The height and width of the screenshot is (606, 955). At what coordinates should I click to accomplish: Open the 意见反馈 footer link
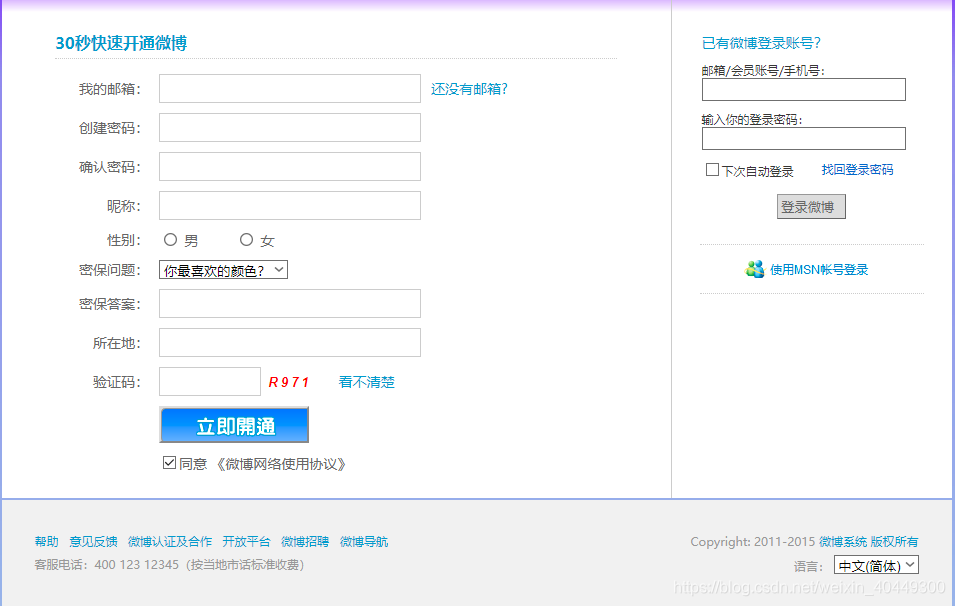click(x=93, y=541)
